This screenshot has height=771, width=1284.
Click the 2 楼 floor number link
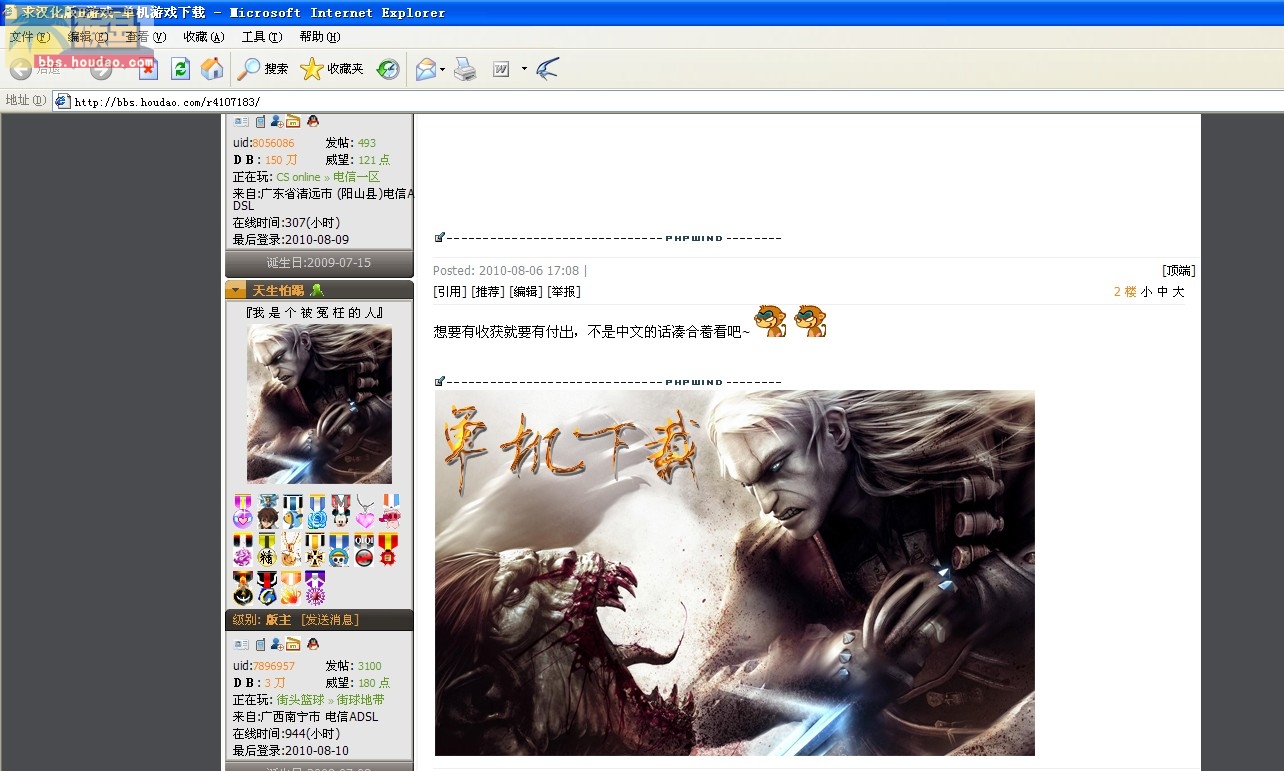click(1125, 292)
